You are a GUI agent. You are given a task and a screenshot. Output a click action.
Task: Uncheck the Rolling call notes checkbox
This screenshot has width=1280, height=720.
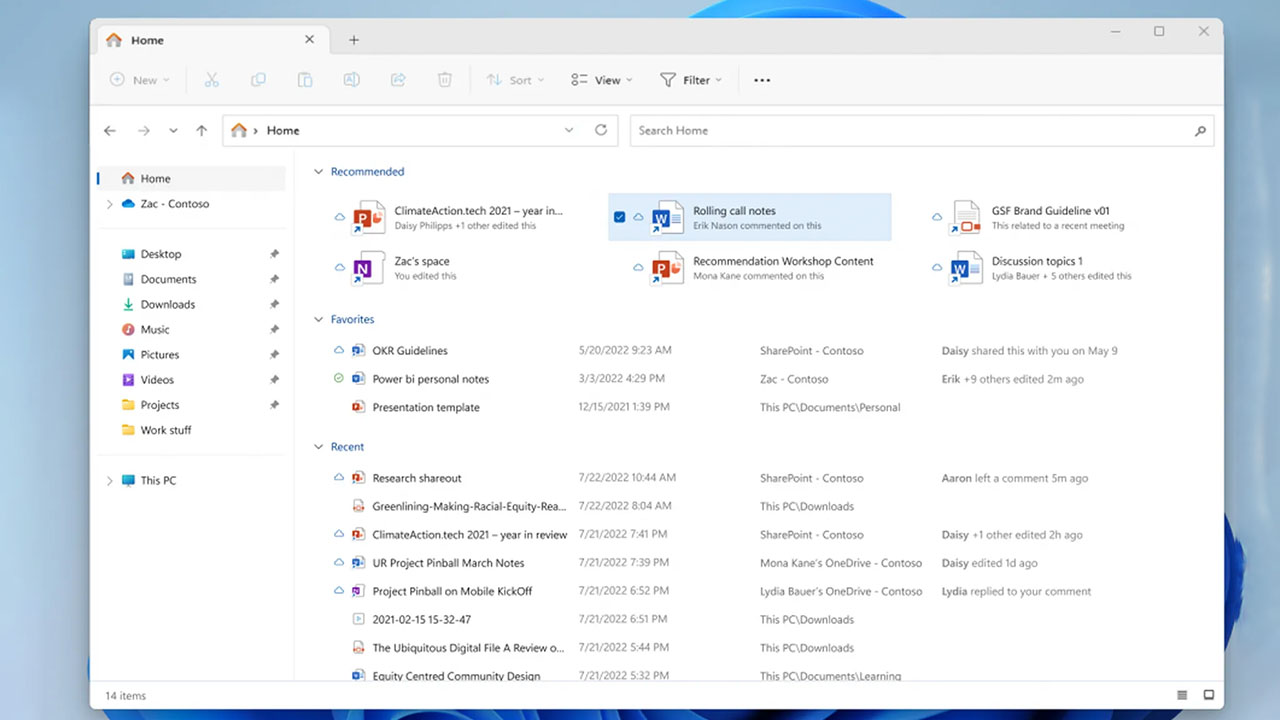click(x=619, y=217)
